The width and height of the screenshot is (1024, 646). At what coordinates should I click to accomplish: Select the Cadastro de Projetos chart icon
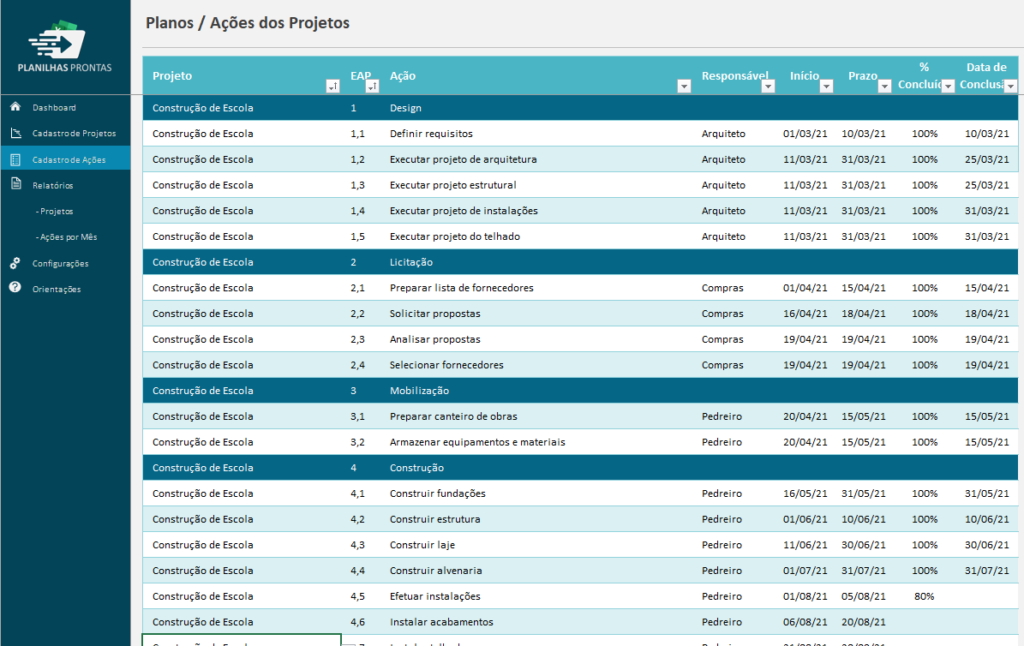click(14, 133)
